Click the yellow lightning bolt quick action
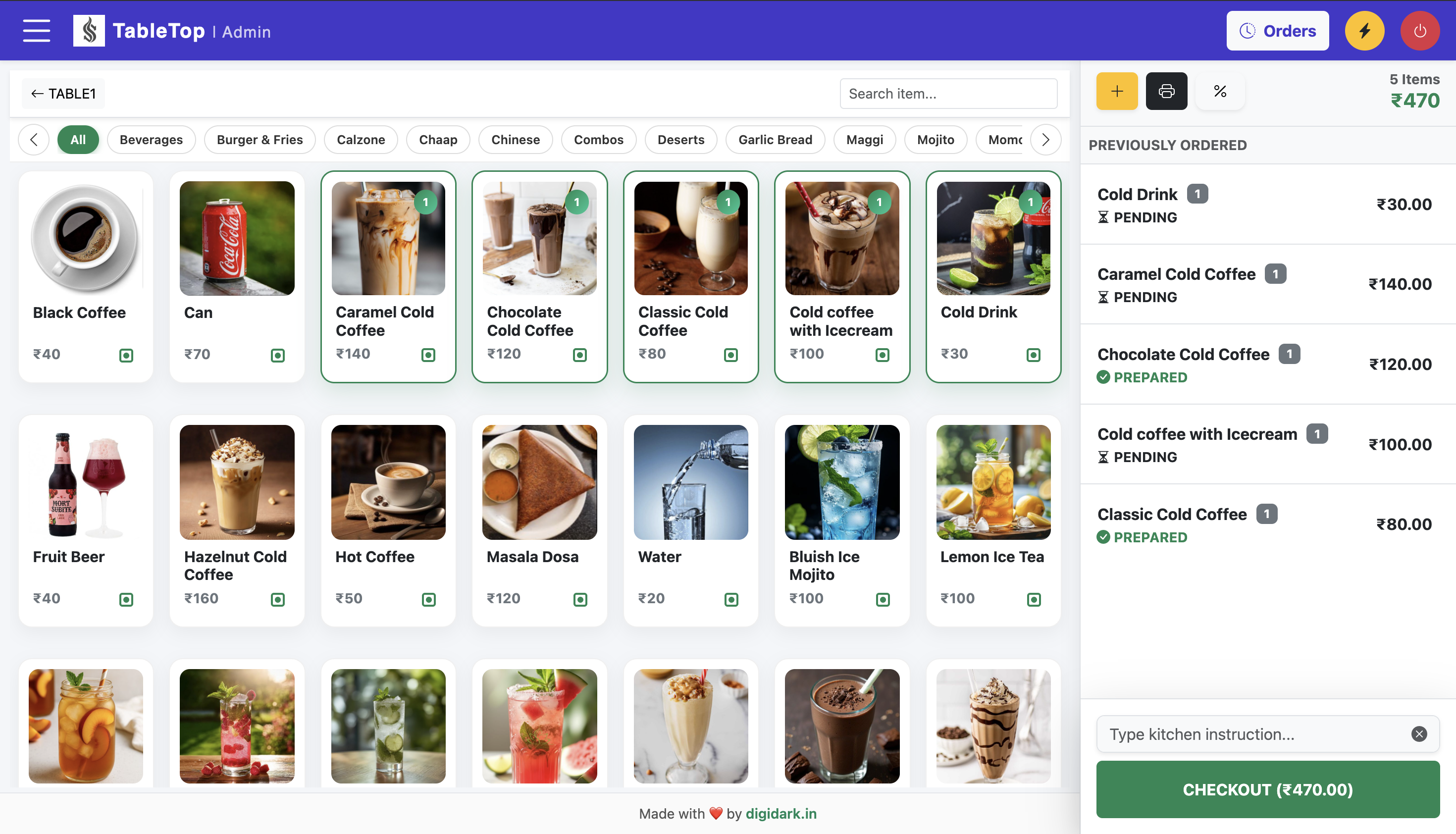This screenshot has width=1456, height=834. pyautogui.click(x=1364, y=31)
